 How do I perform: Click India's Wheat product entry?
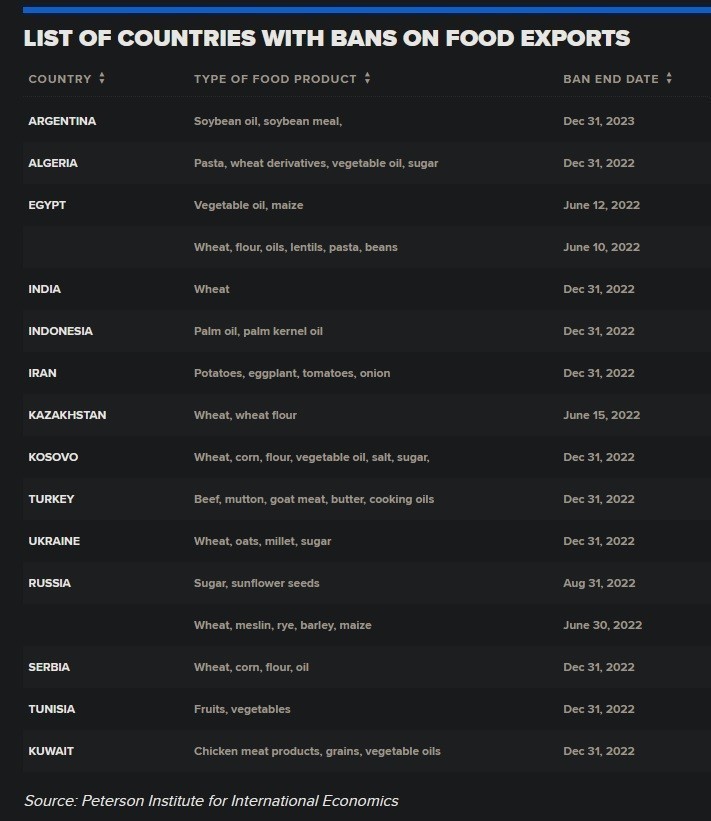[212, 289]
